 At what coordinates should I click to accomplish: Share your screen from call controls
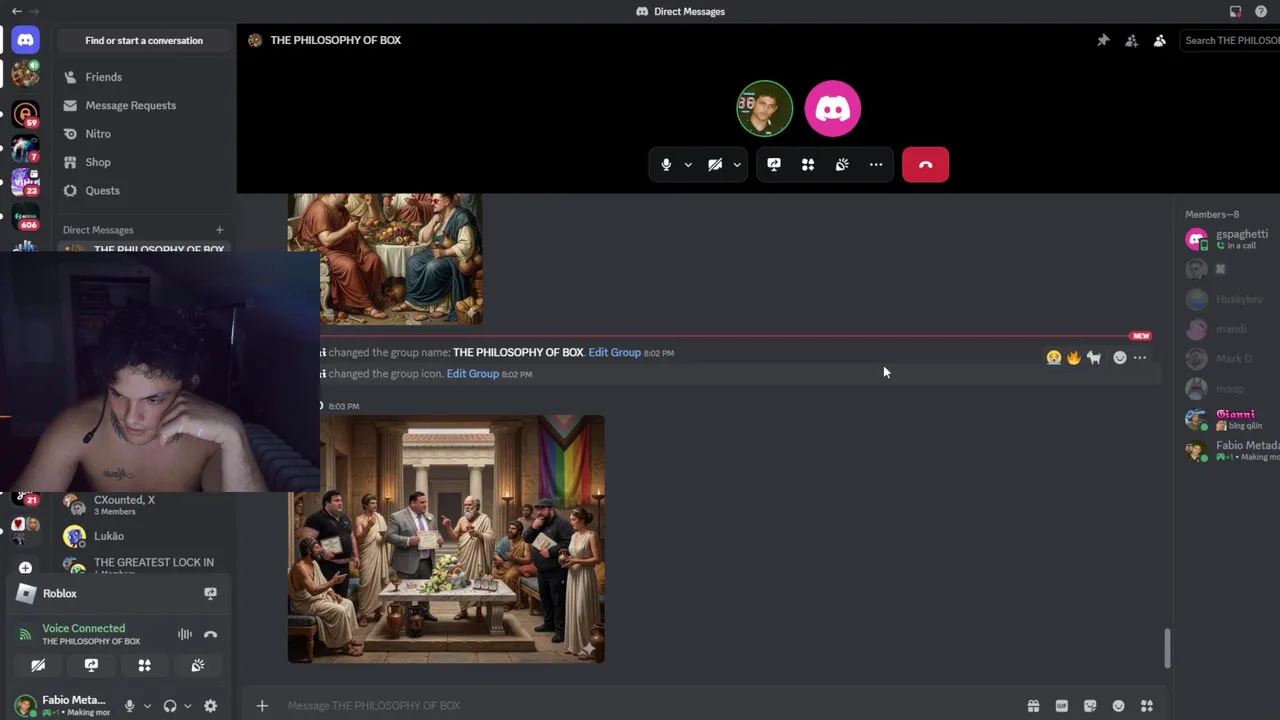[774, 165]
